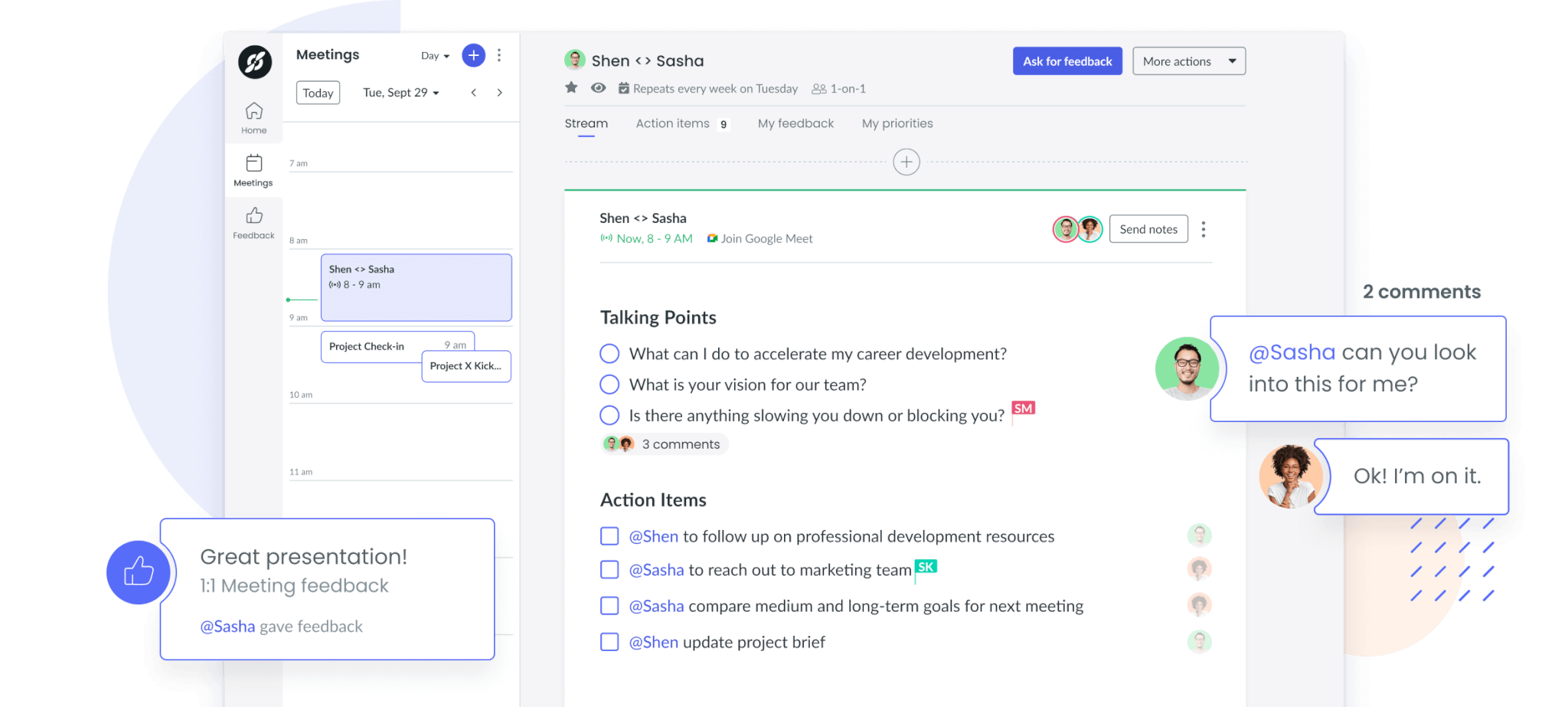Open Home from the sidebar
The height and width of the screenshot is (707, 1568).
pyautogui.click(x=254, y=118)
